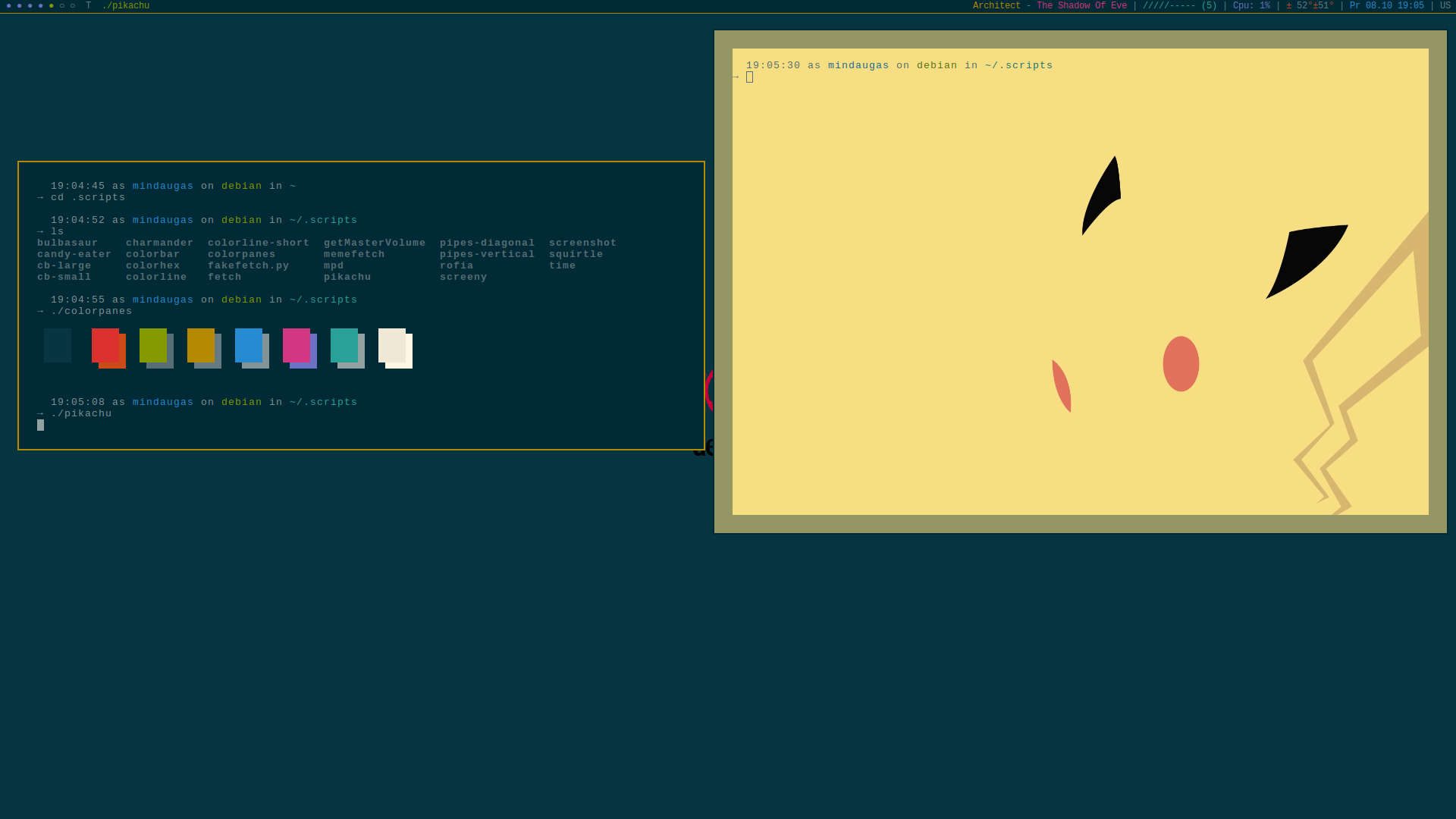Image resolution: width=1456 pixels, height=819 pixels.
Task: Click 'The Shadow Of Eve' song title
Action: tap(1081, 6)
